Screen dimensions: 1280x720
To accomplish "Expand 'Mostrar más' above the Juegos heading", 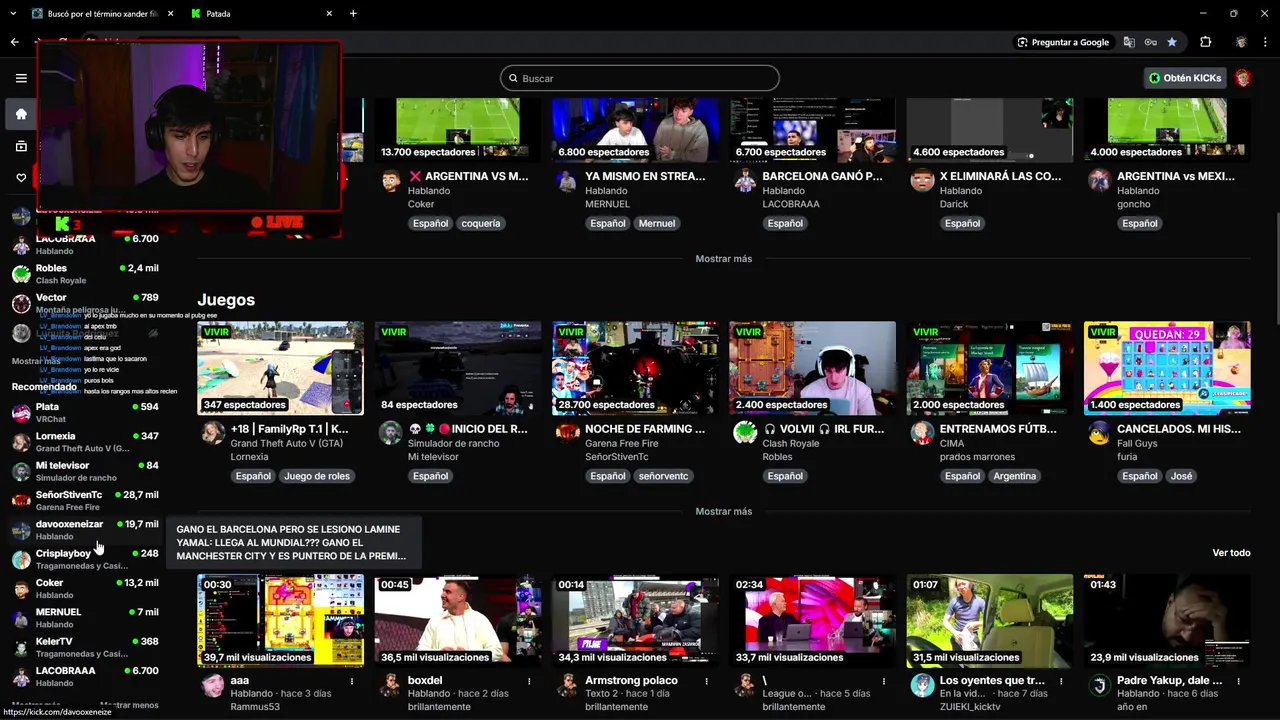I will pos(723,259).
